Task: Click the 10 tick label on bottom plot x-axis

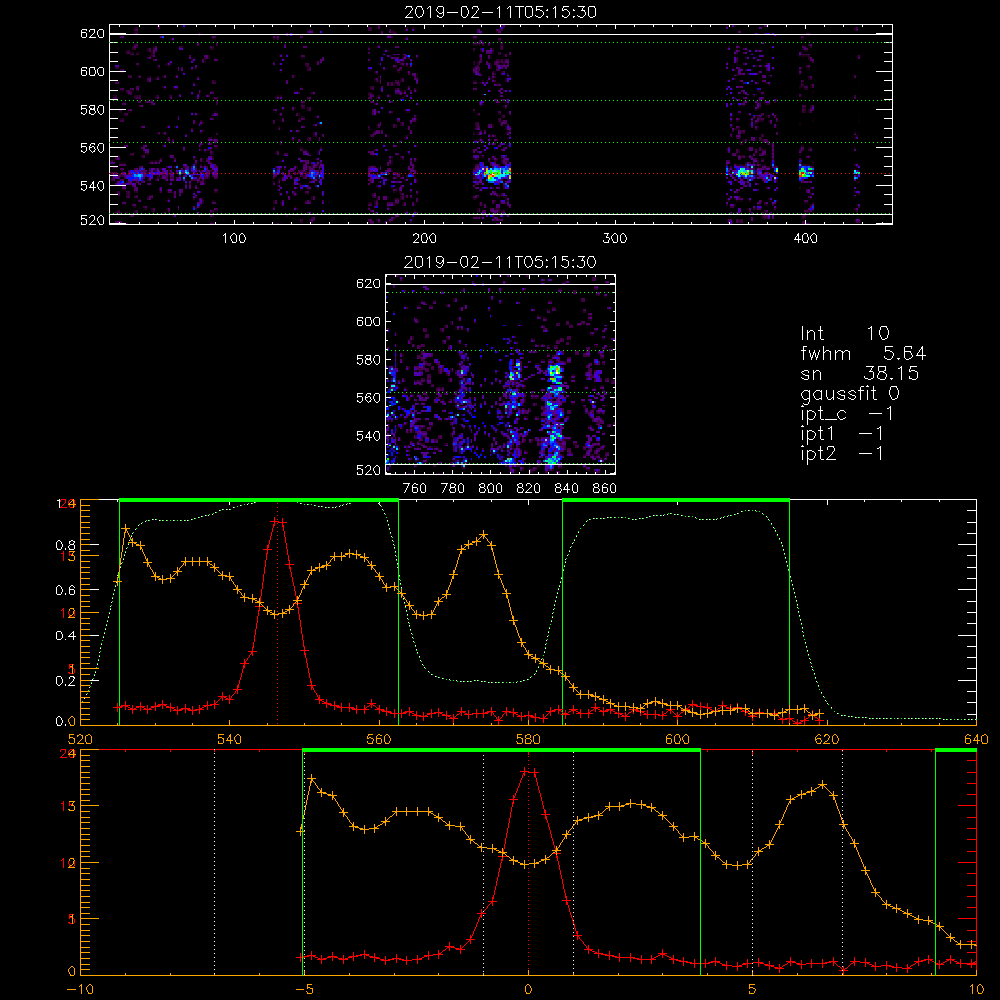Action: 976,990
